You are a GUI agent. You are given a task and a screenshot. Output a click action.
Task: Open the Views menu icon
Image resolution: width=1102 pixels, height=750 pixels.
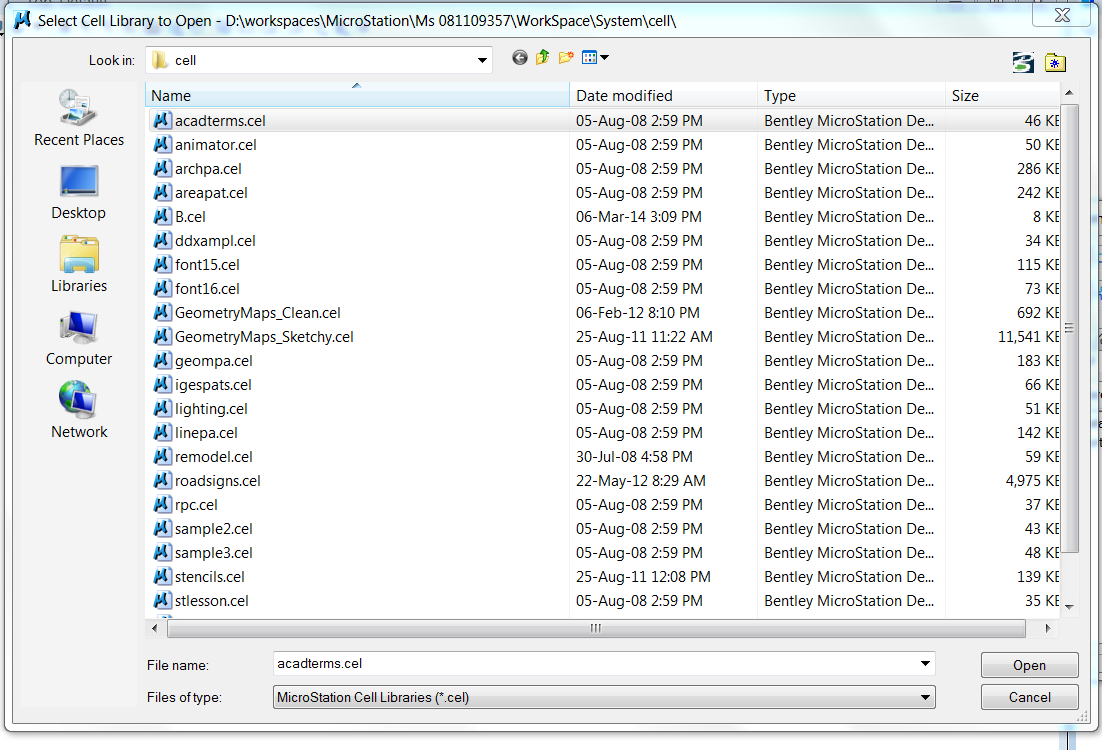coord(590,58)
